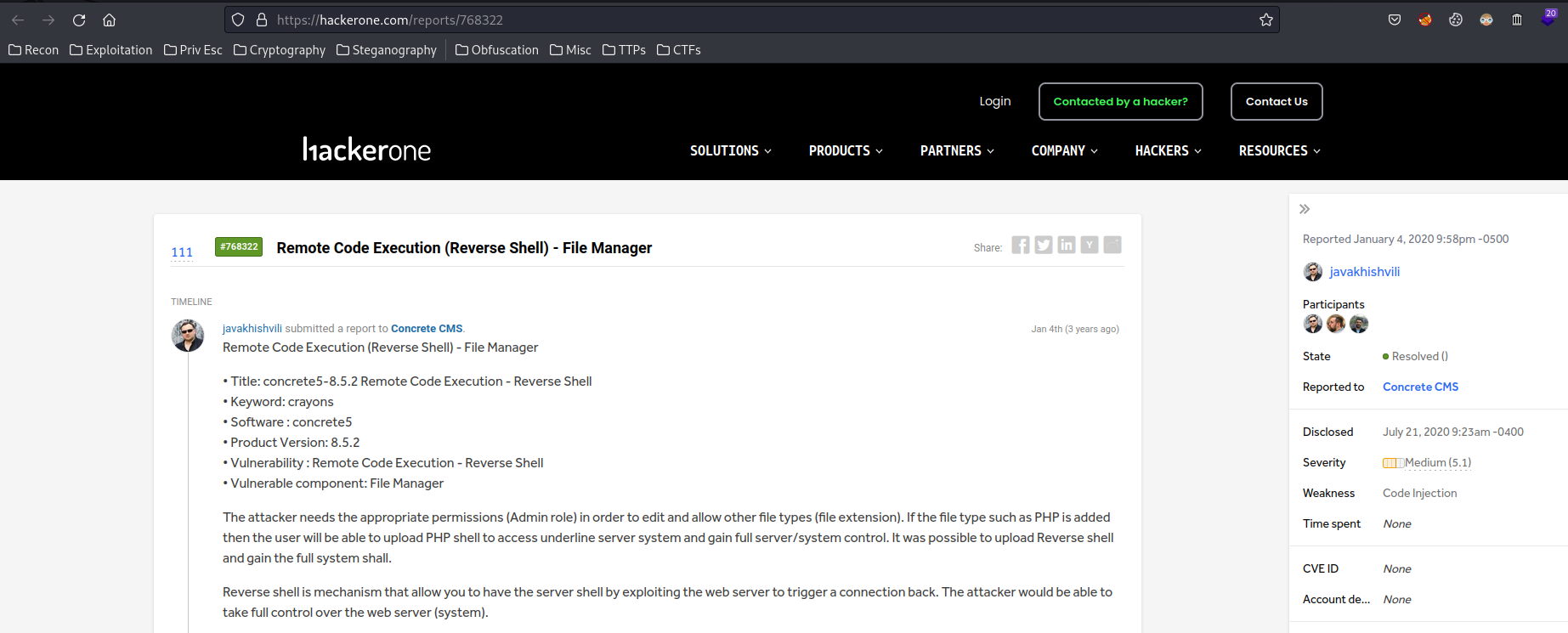Select the second participant avatar

[1336, 324]
